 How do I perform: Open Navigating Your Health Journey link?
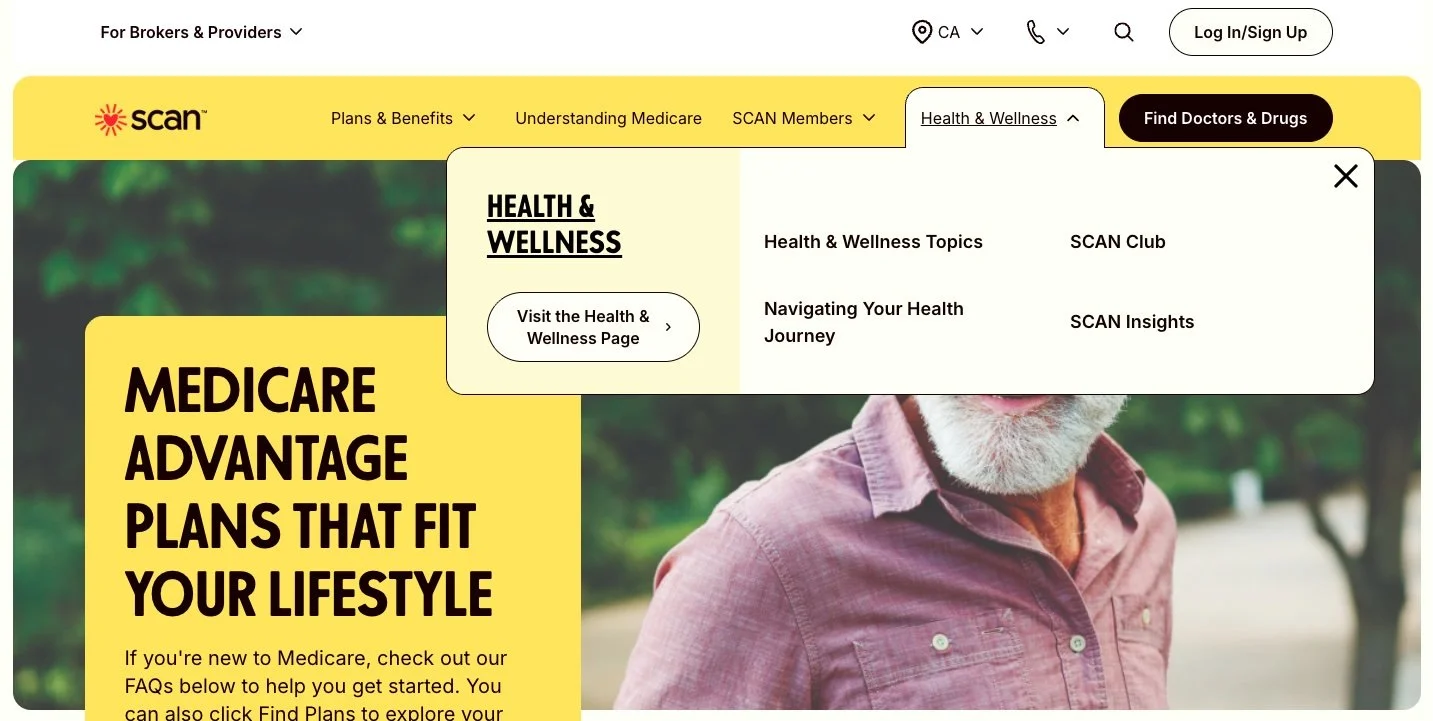(x=864, y=322)
